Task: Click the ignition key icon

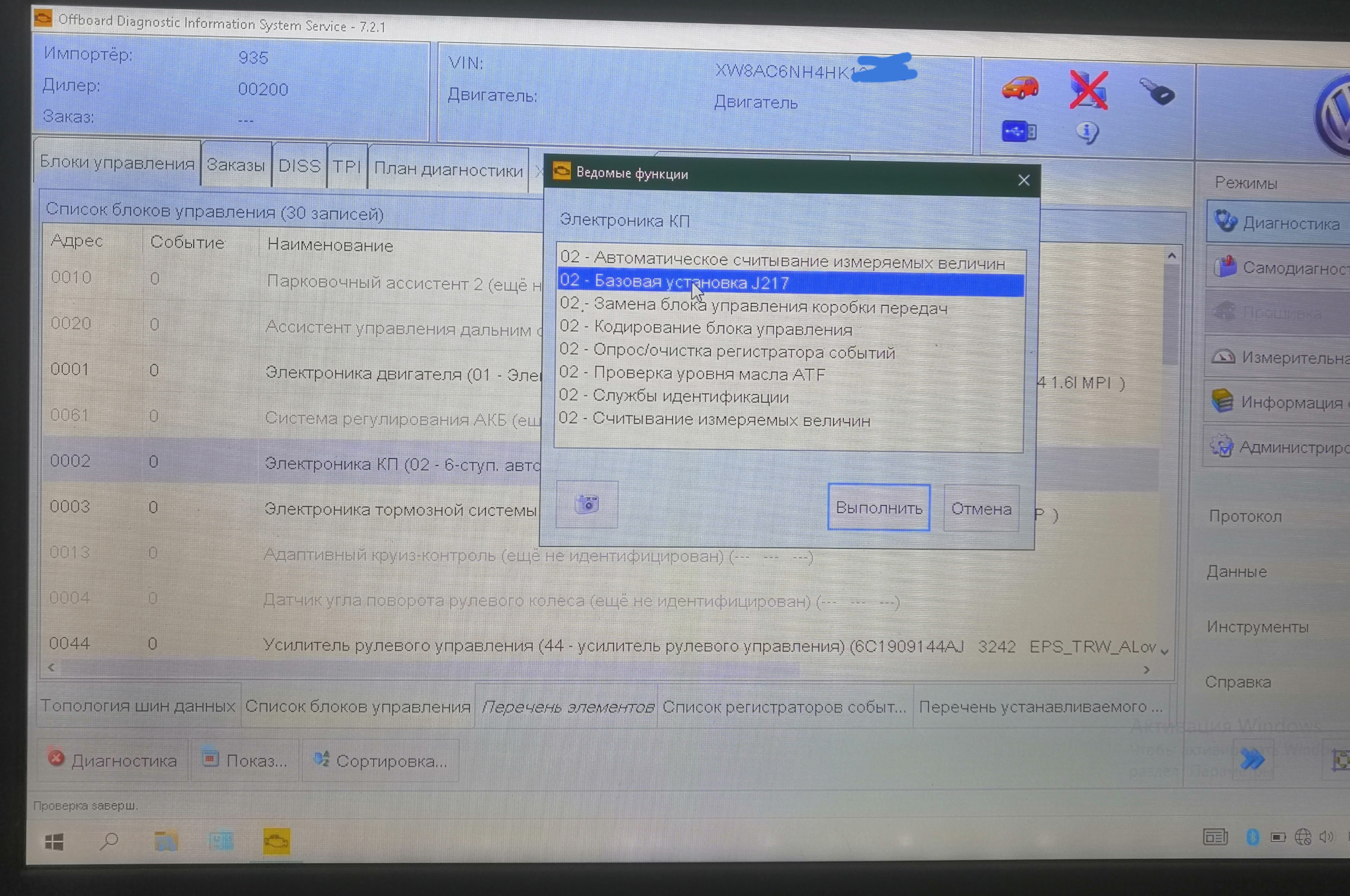Action: coord(1157,91)
